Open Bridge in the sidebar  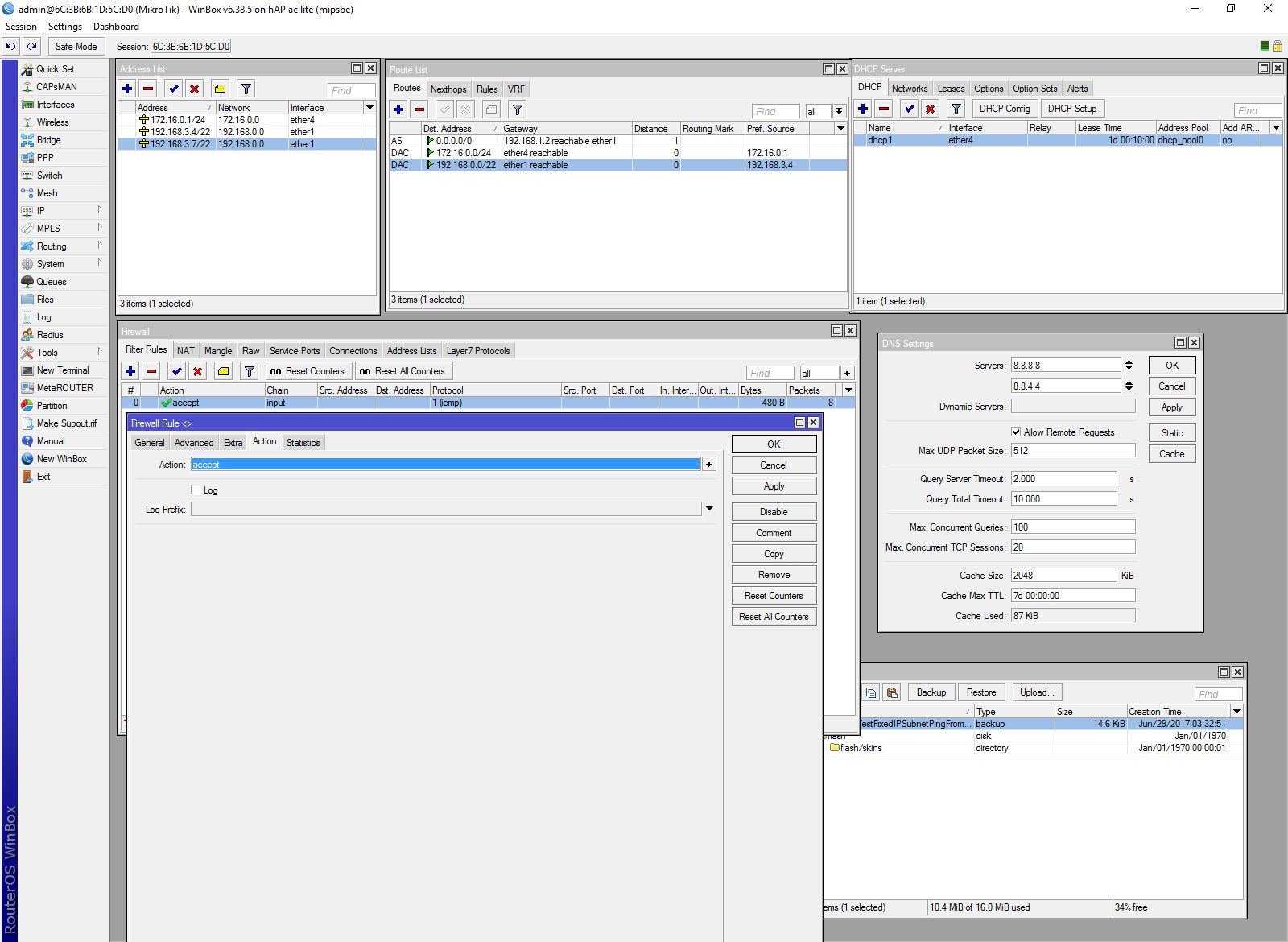pyautogui.click(x=48, y=140)
